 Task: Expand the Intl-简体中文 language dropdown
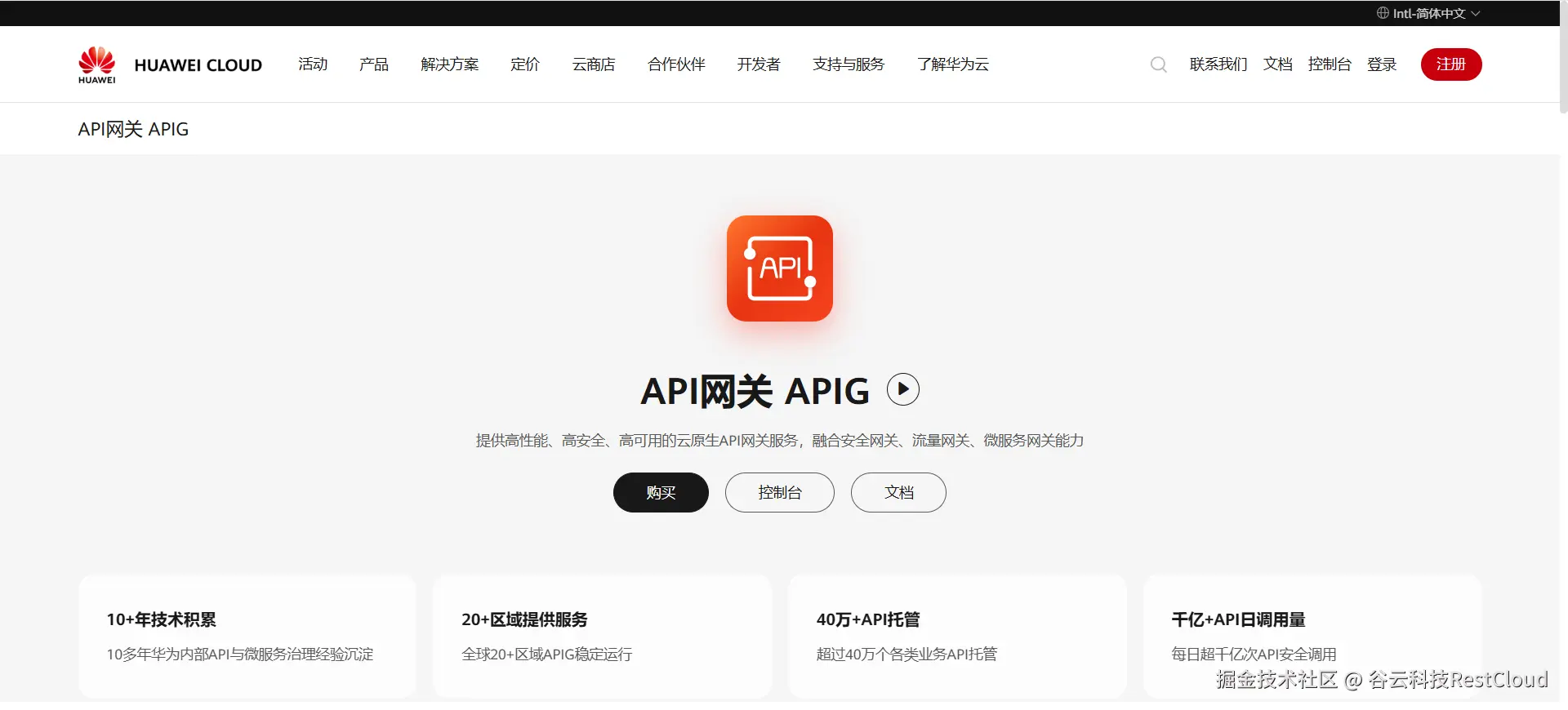click(x=1428, y=13)
